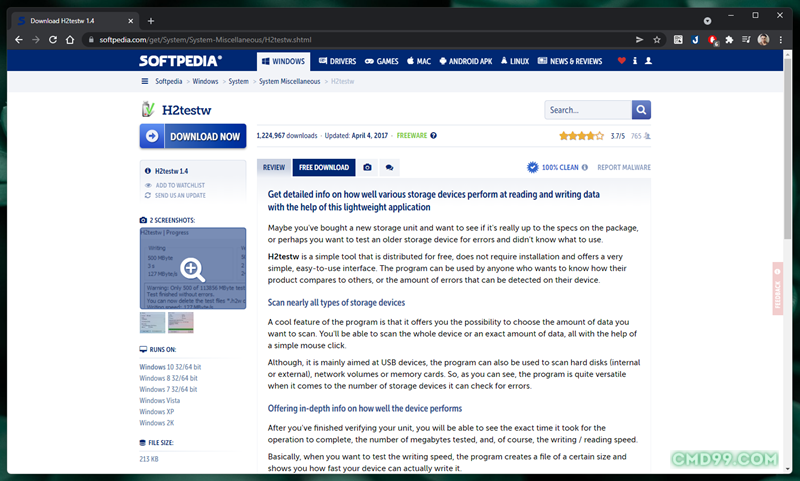Click the info icon beside 100% CLEAN
The image size is (800, 481).
point(585,167)
